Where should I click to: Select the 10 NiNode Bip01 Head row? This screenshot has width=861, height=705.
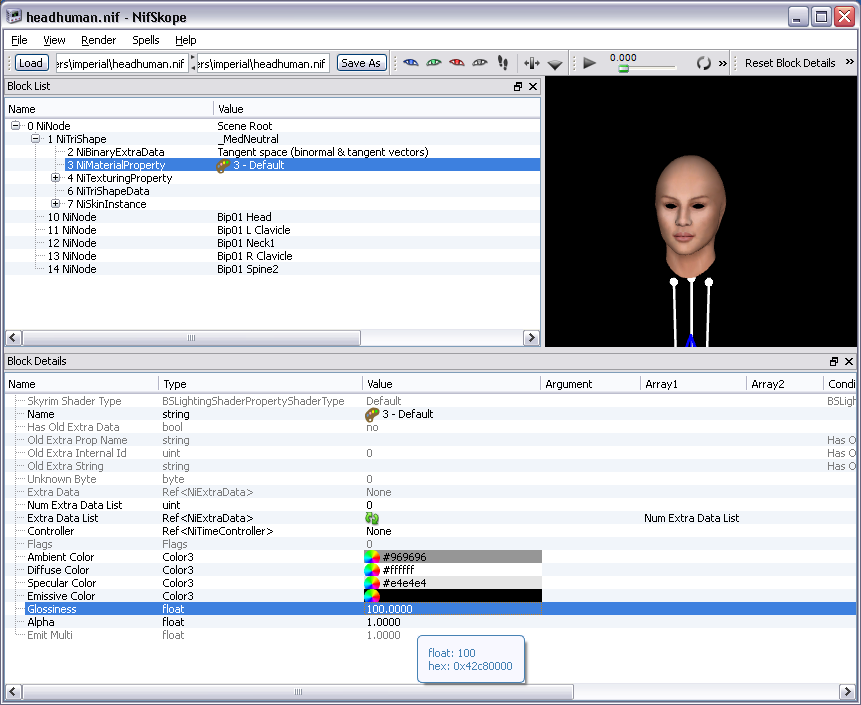(72, 217)
